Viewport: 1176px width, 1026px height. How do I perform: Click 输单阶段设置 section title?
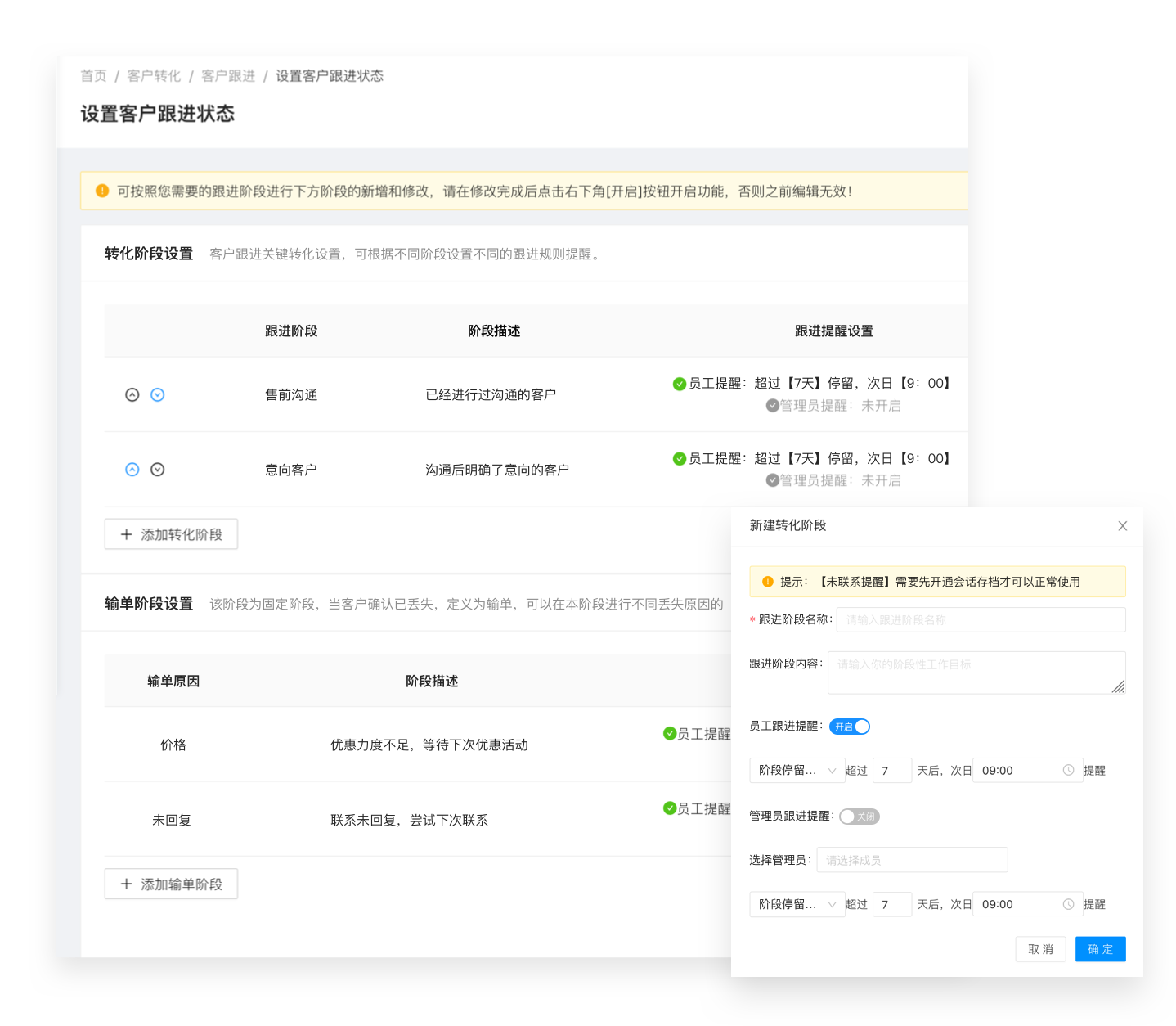[x=149, y=604]
